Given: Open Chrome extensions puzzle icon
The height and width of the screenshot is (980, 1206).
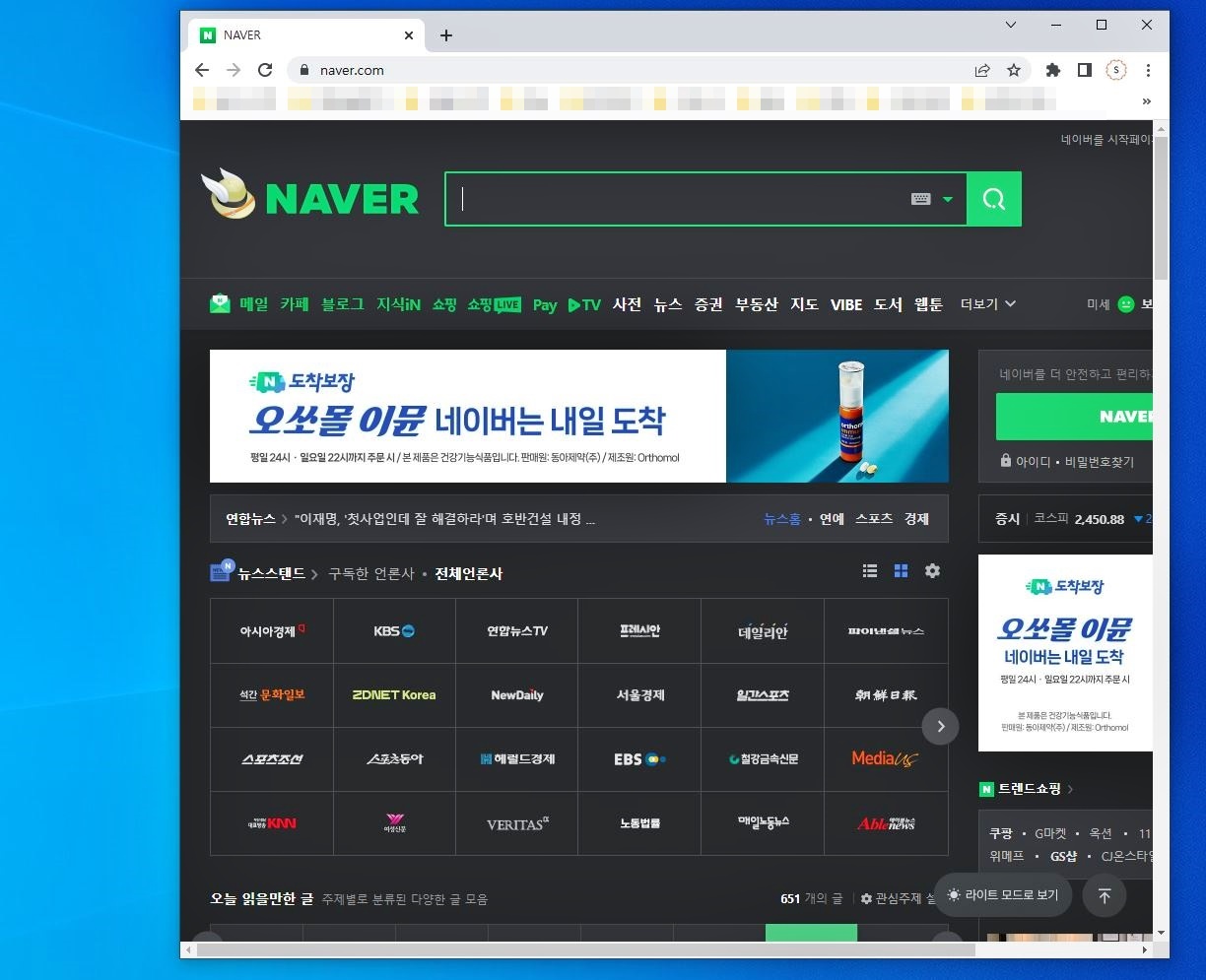Looking at the screenshot, I should click(1052, 70).
